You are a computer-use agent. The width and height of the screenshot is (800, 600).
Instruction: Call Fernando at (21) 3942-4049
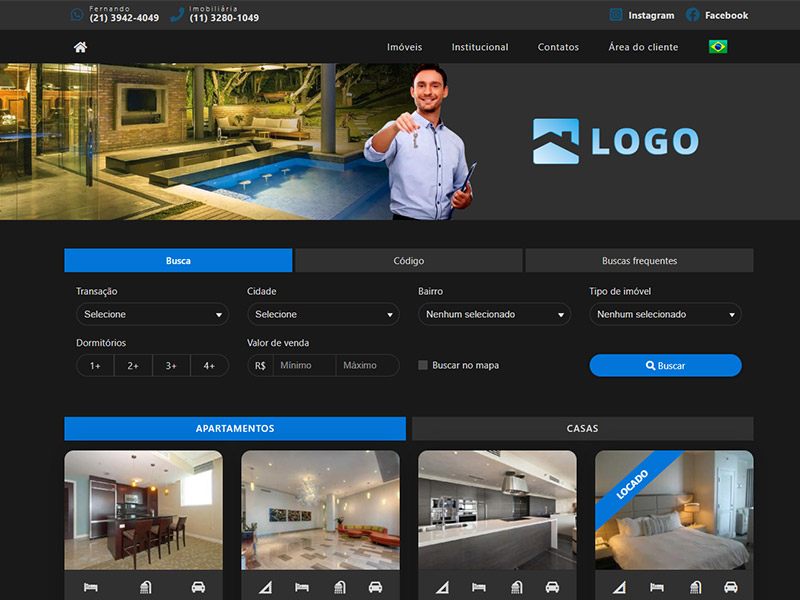pyautogui.click(x=124, y=18)
